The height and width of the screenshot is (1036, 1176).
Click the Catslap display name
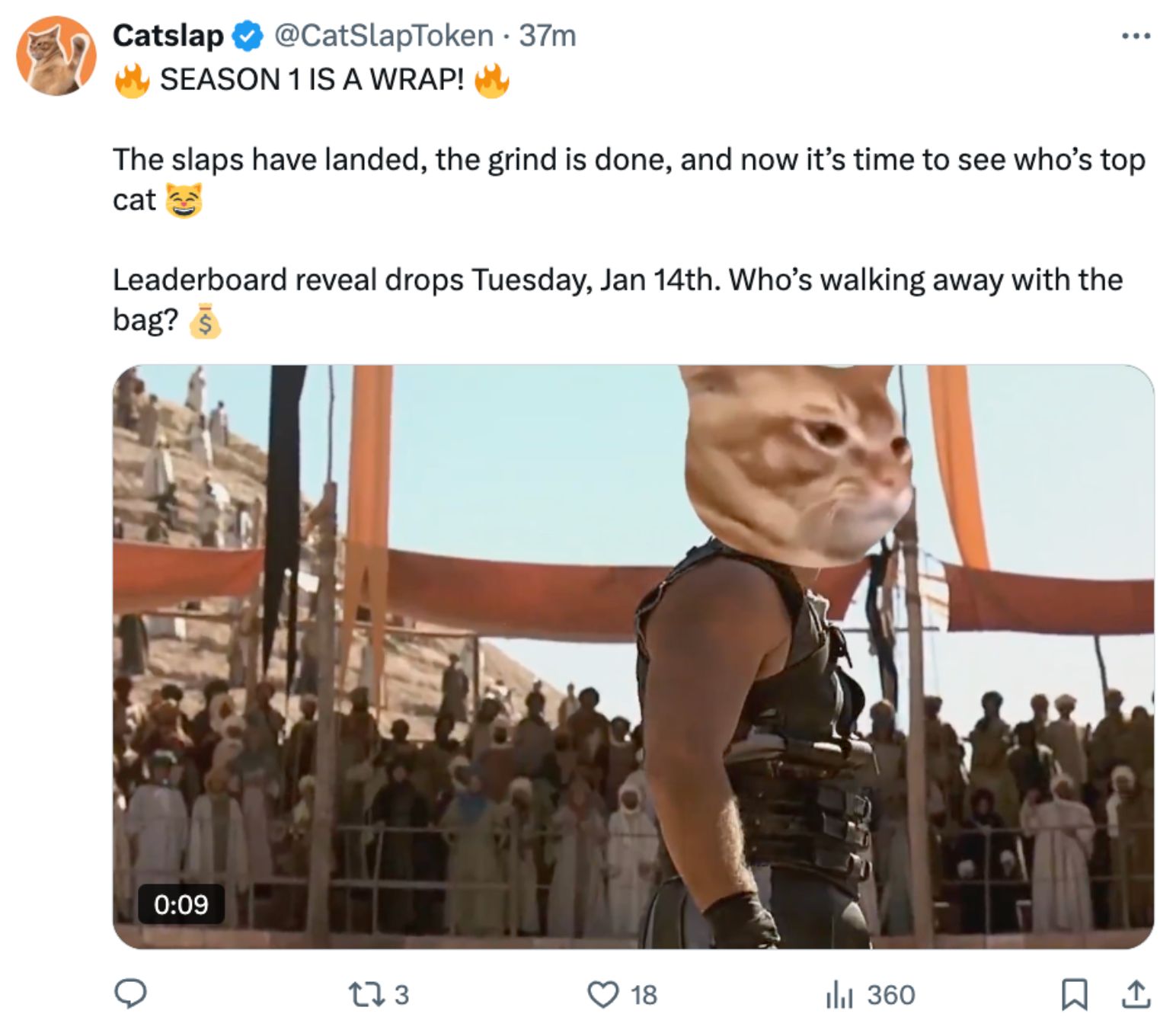pyautogui.click(x=168, y=36)
